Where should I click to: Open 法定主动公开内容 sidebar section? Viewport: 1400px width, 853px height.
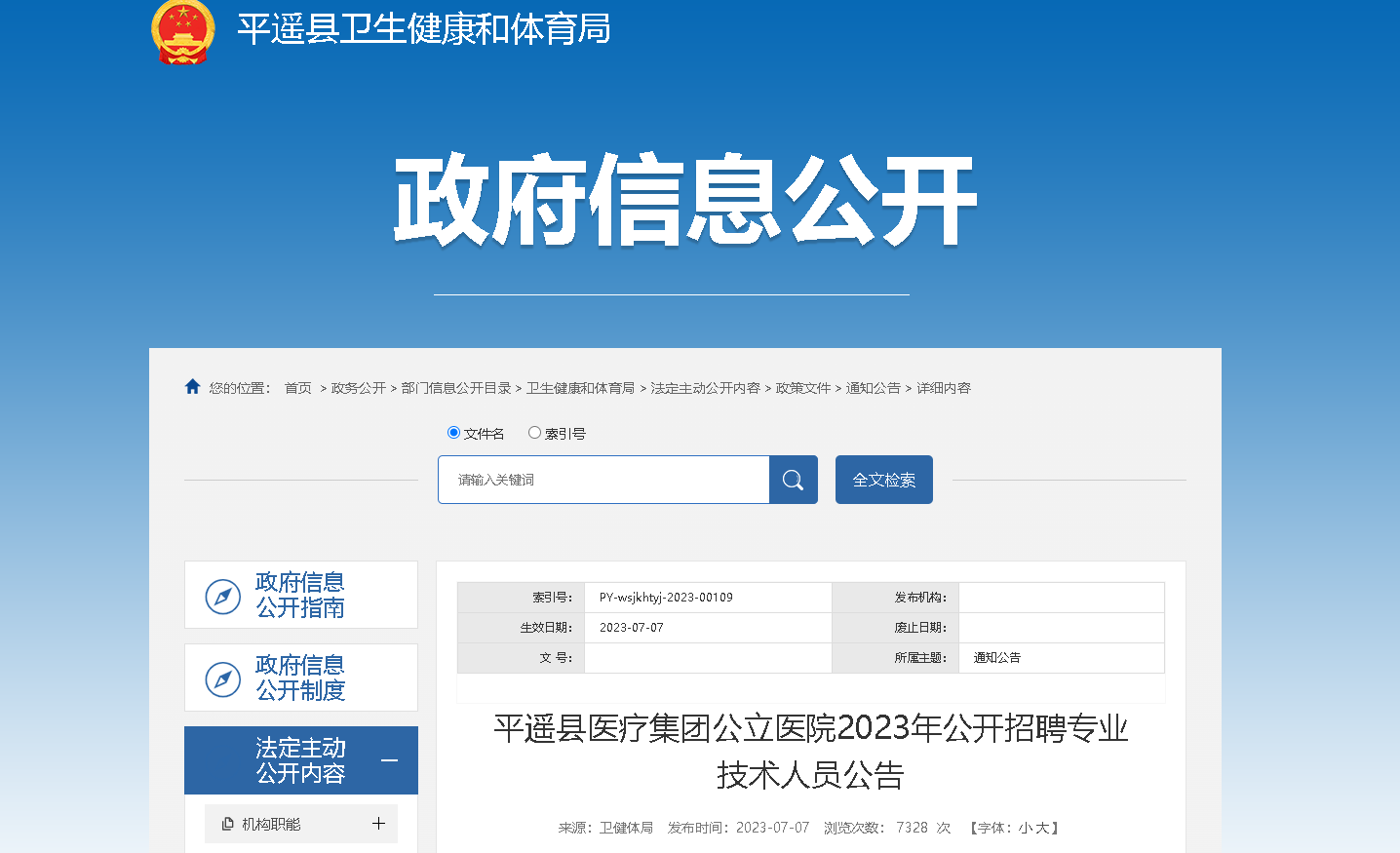pyautogui.click(x=301, y=760)
